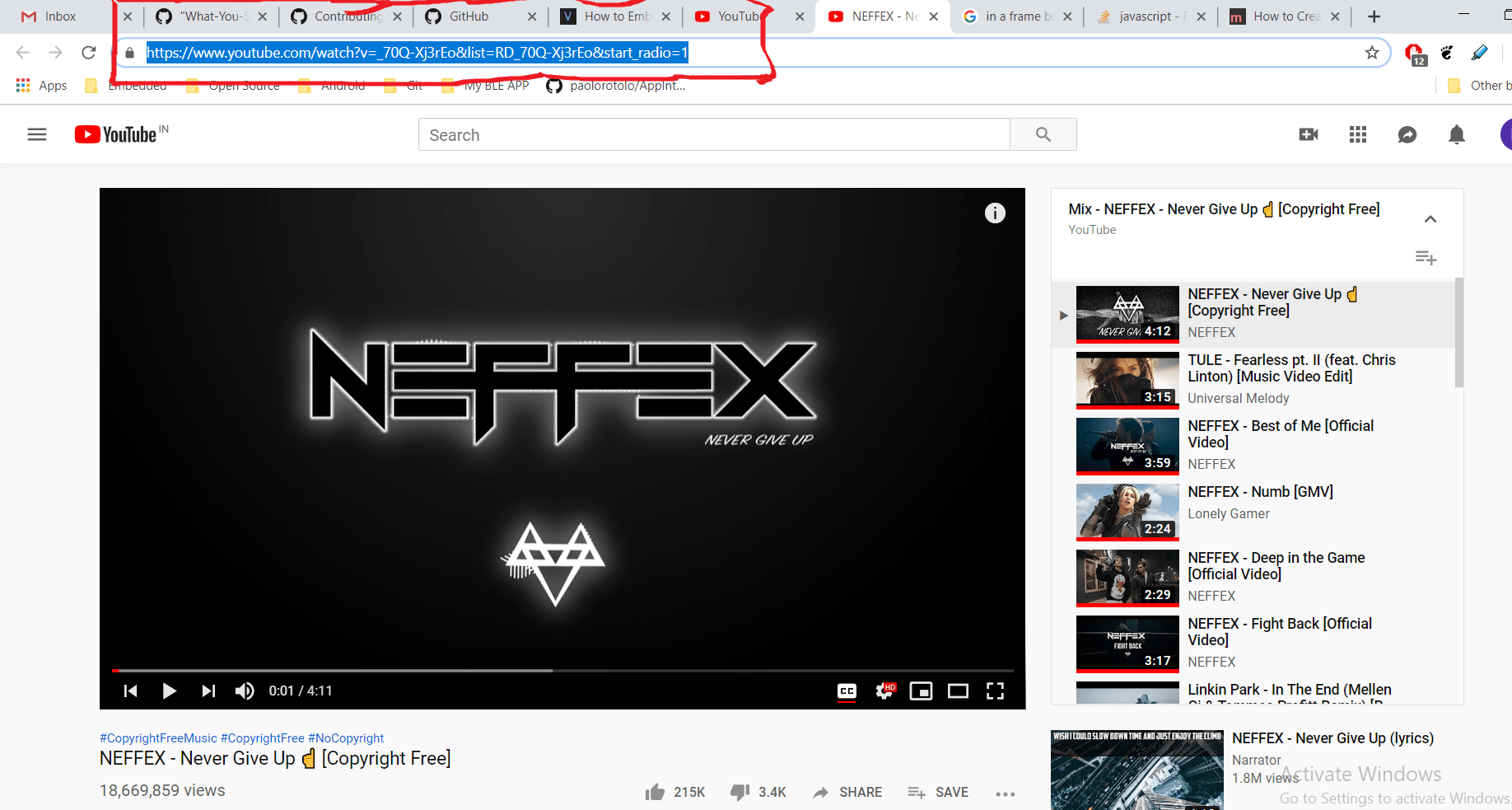Go forward in browser history
Screen dimensions: 1512x810
coord(55,53)
